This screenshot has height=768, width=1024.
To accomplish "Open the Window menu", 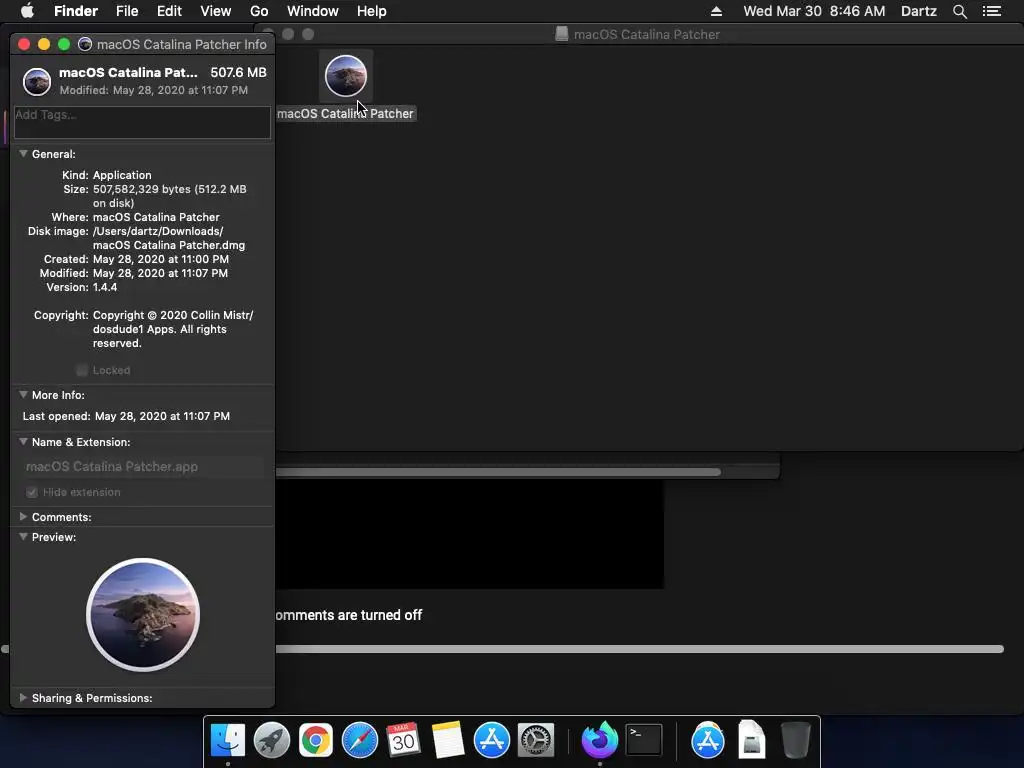I will click(x=313, y=11).
